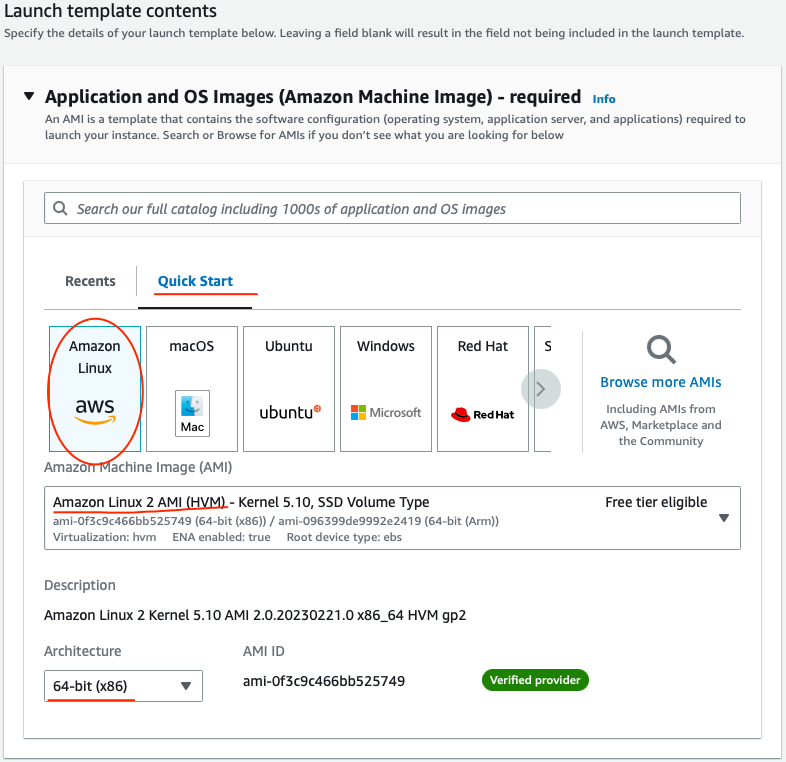
Task: Select the Amazon Linux AWS tile
Action: pos(95,389)
